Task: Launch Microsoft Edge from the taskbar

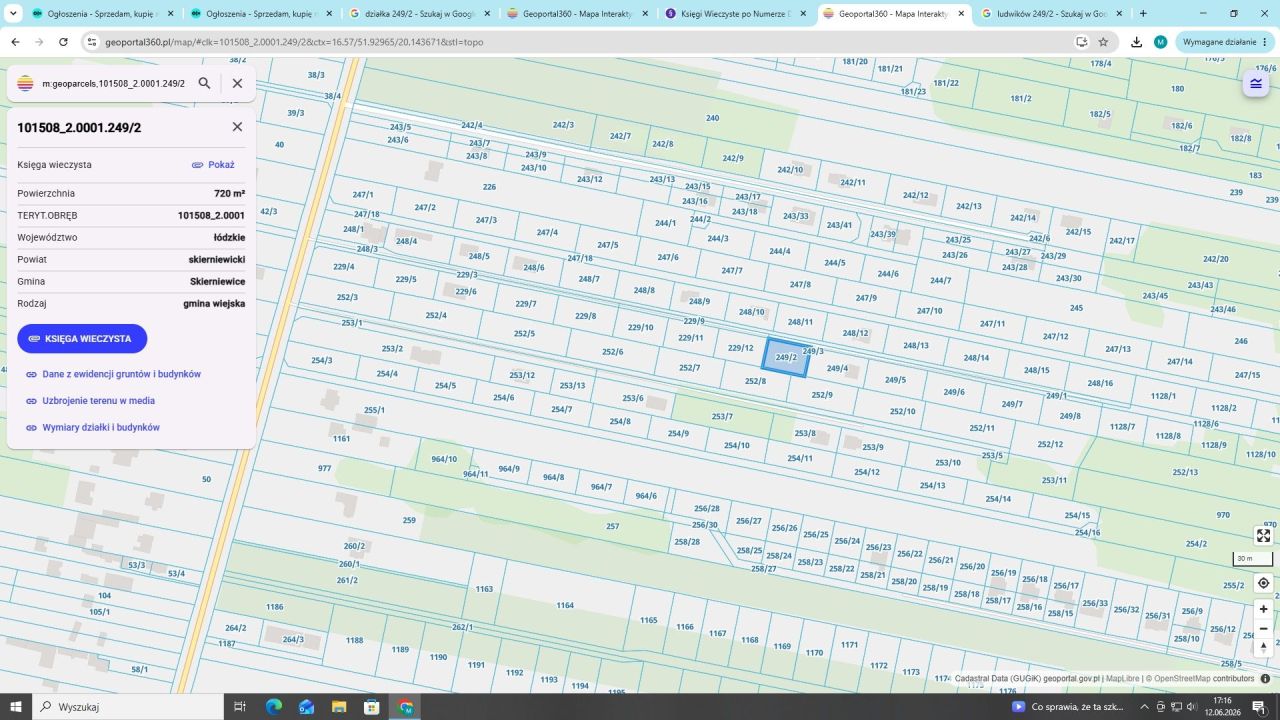Action: point(273,707)
